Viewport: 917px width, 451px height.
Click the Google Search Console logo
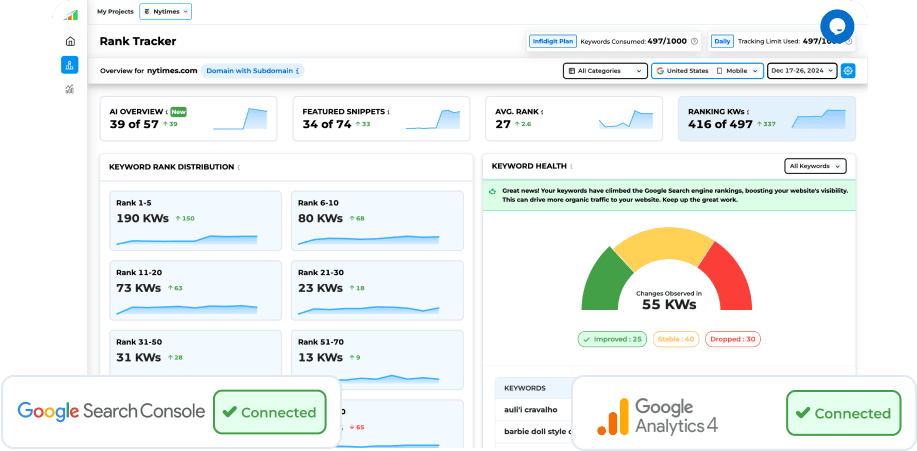[111, 411]
